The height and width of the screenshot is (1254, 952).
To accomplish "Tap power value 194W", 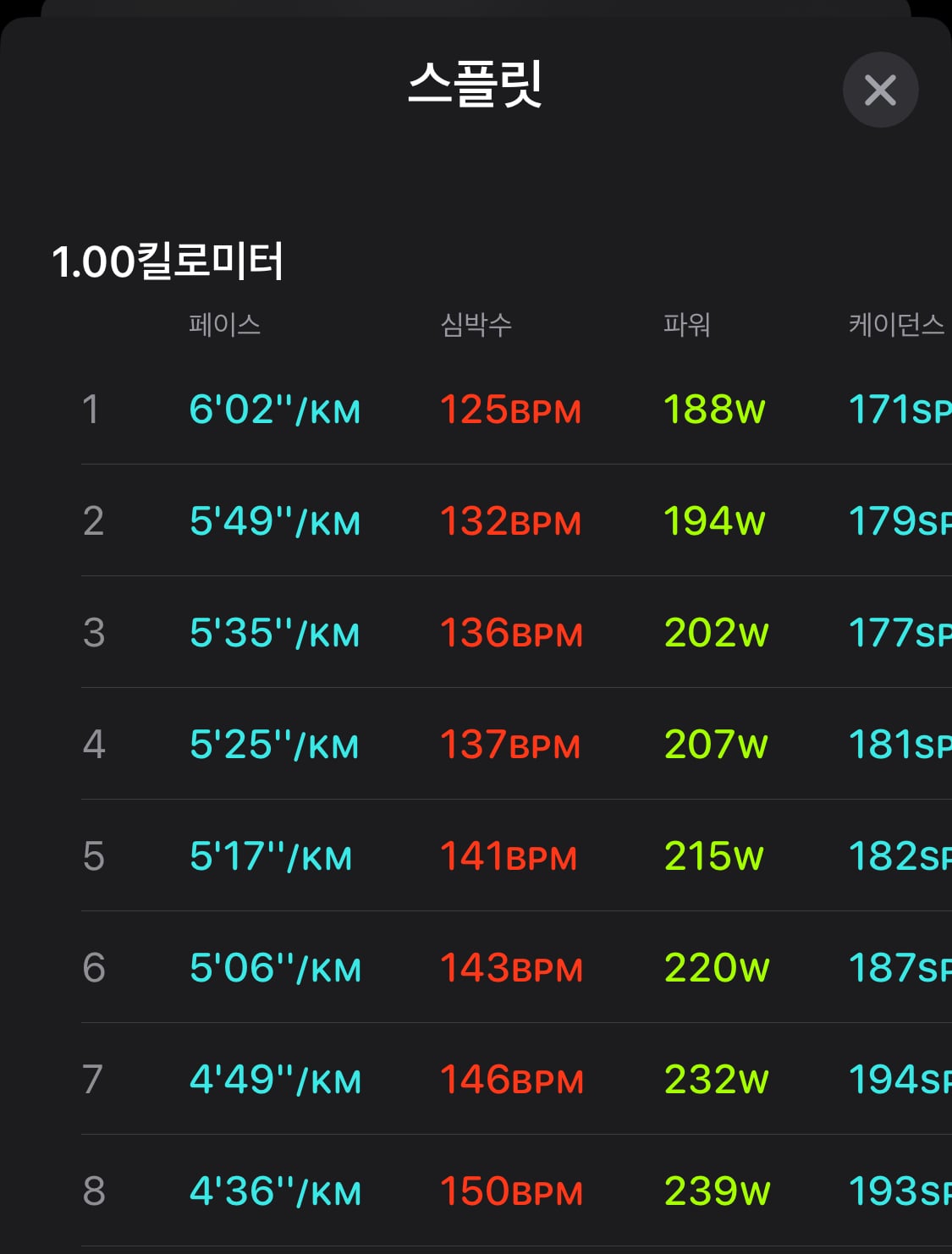I will [x=715, y=521].
